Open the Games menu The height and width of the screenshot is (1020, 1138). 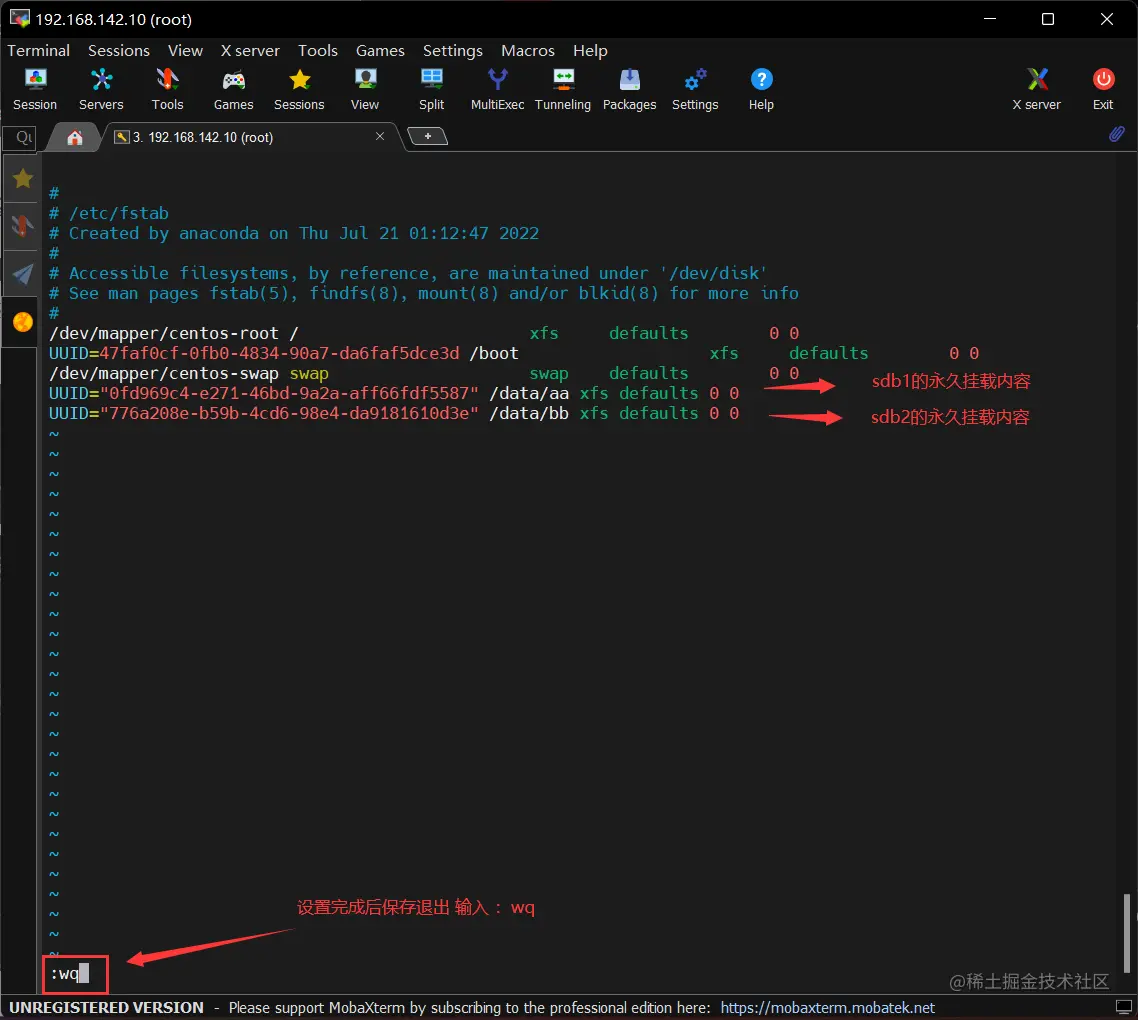(x=380, y=50)
